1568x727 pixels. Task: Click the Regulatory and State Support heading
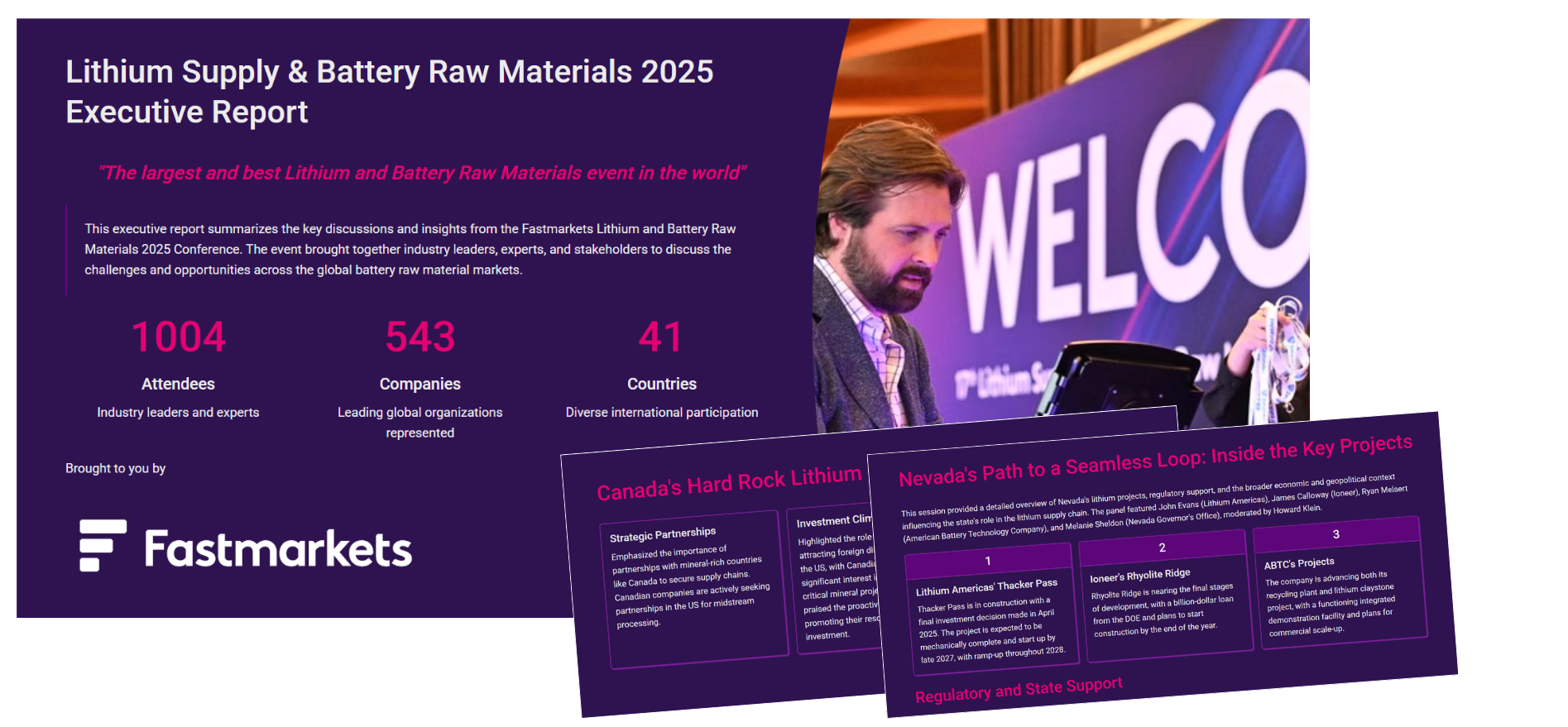[x=1019, y=690]
